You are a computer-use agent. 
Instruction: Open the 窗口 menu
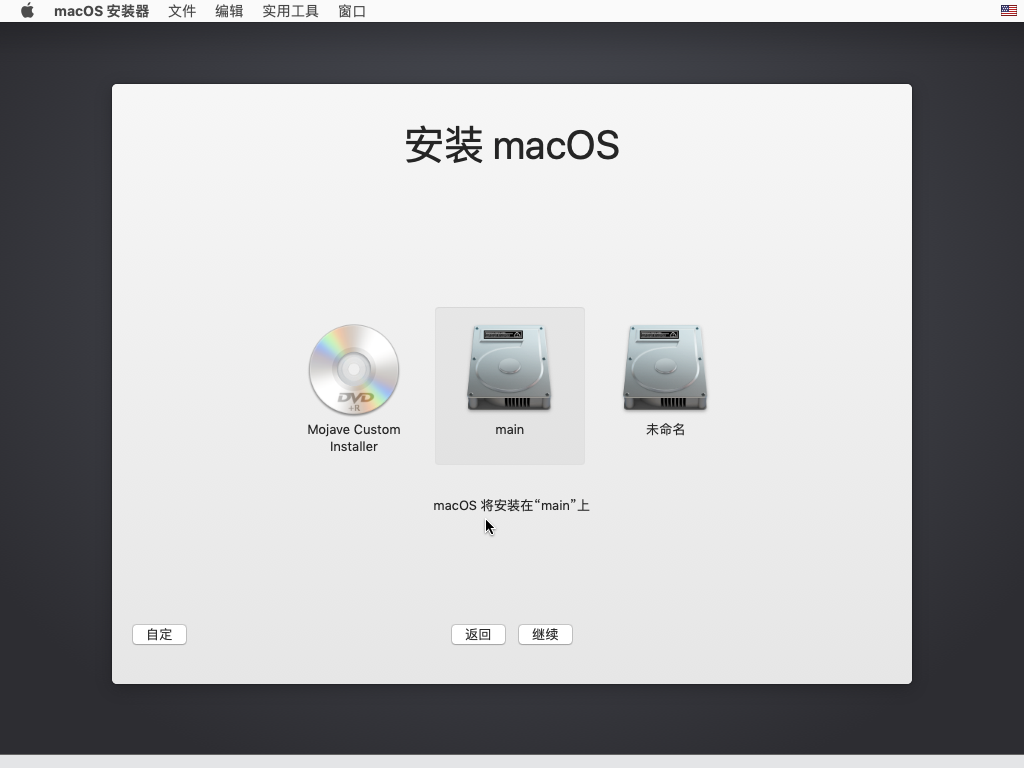pyautogui.click(x=351, y=11)
